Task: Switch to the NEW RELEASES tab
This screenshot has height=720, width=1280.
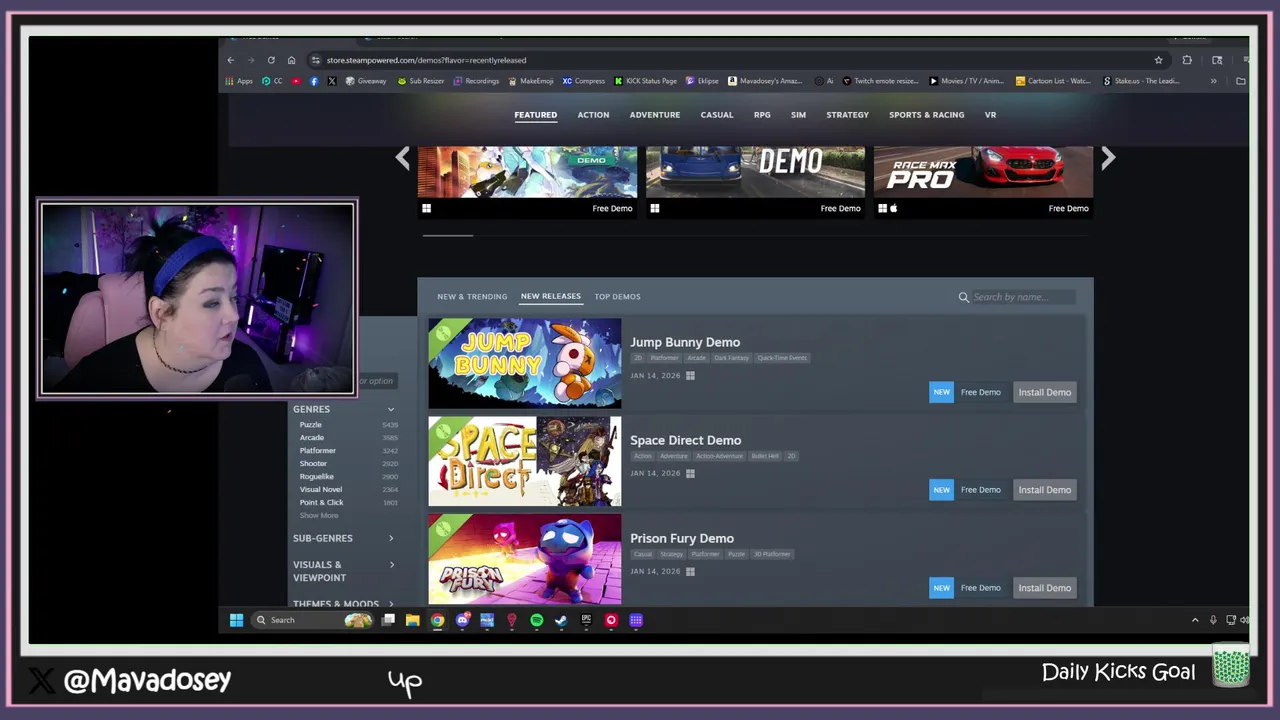Action: tap(550, 297)
